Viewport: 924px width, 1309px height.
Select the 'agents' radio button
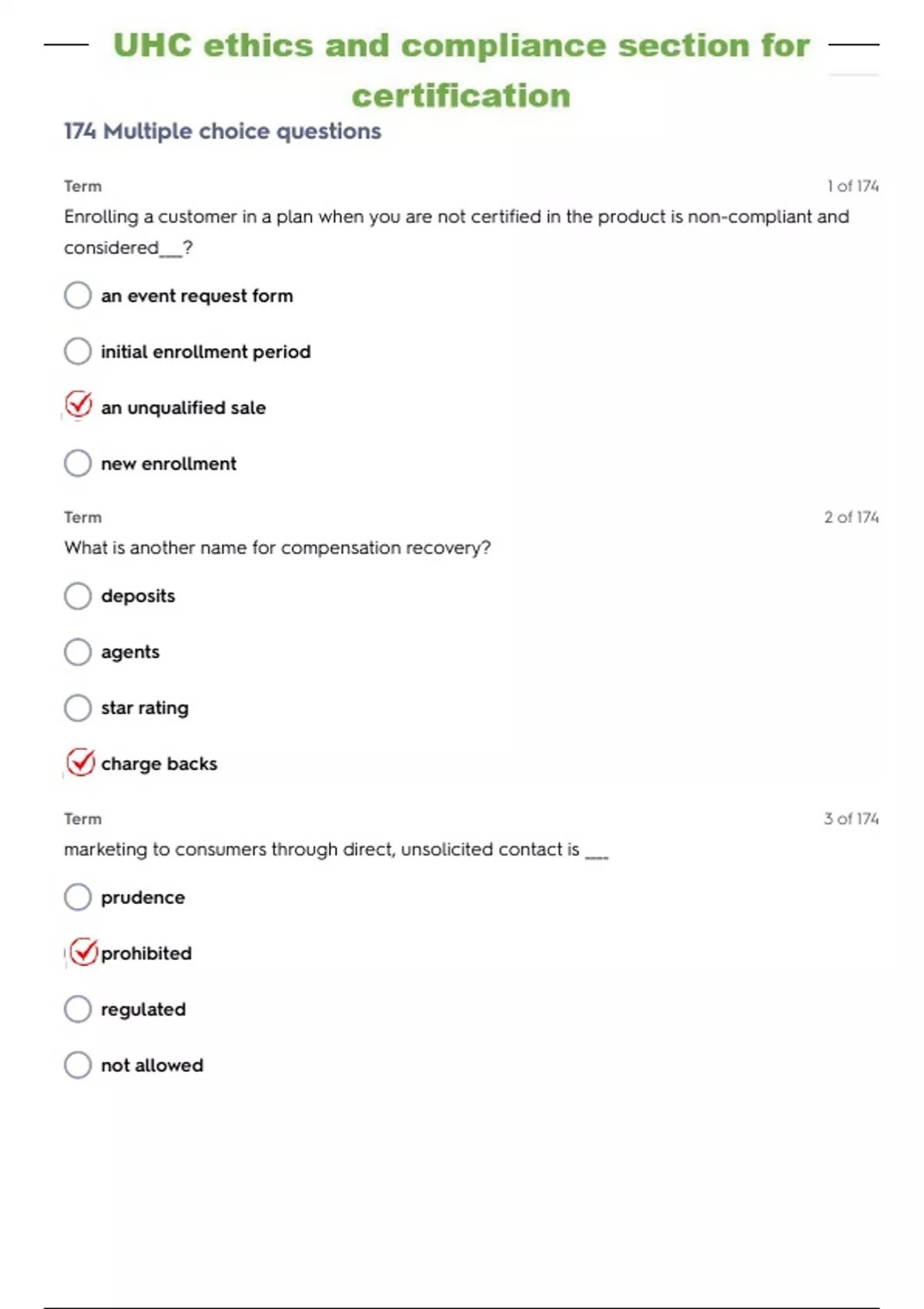(78, 651)
